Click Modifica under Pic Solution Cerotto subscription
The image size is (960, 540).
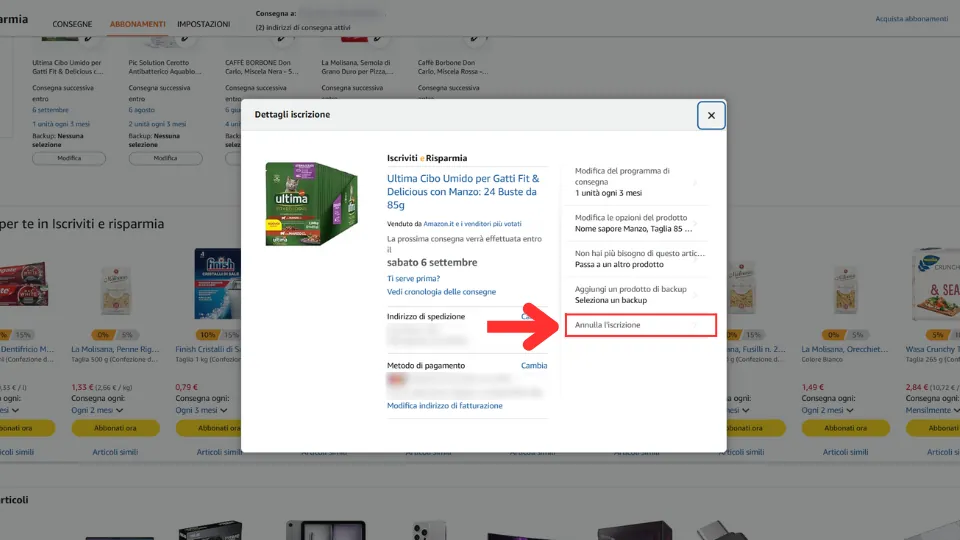165,159
